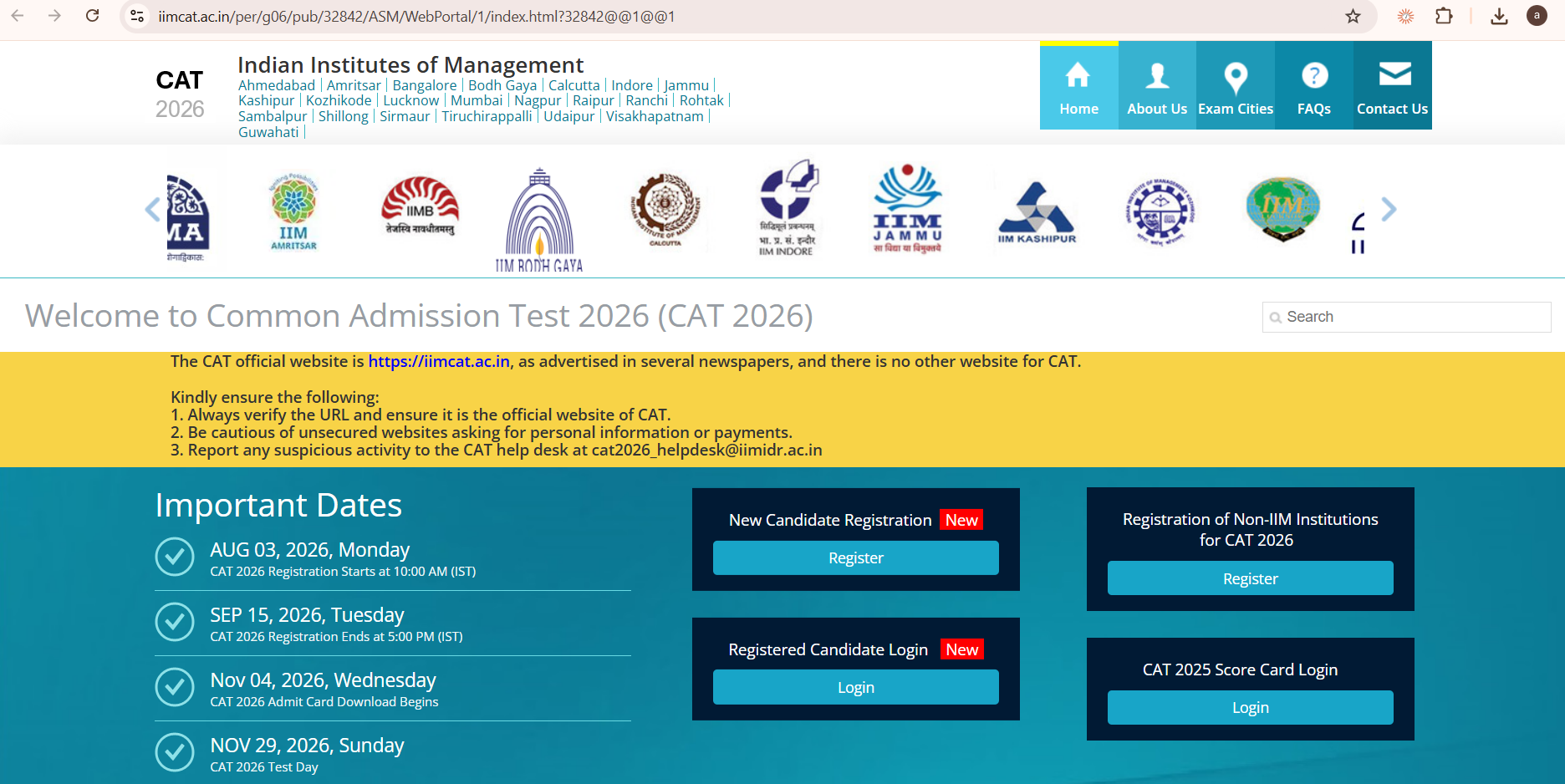Screen dimensions: 1565x784
Task: Open the Amritsar institute link
Action: tap(354, 85)
